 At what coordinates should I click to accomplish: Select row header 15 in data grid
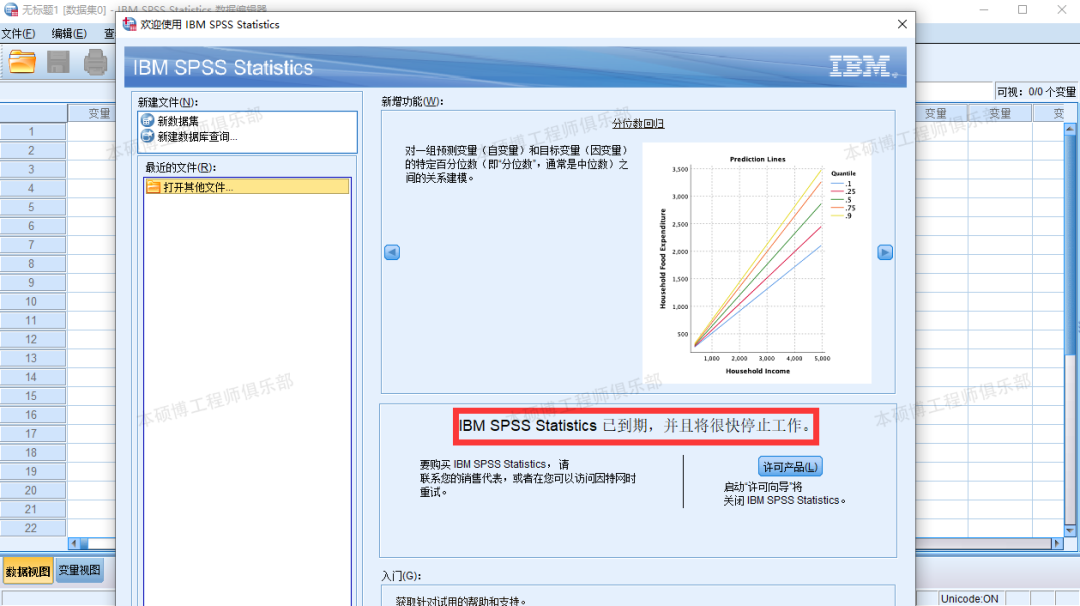tap(33, 396)
